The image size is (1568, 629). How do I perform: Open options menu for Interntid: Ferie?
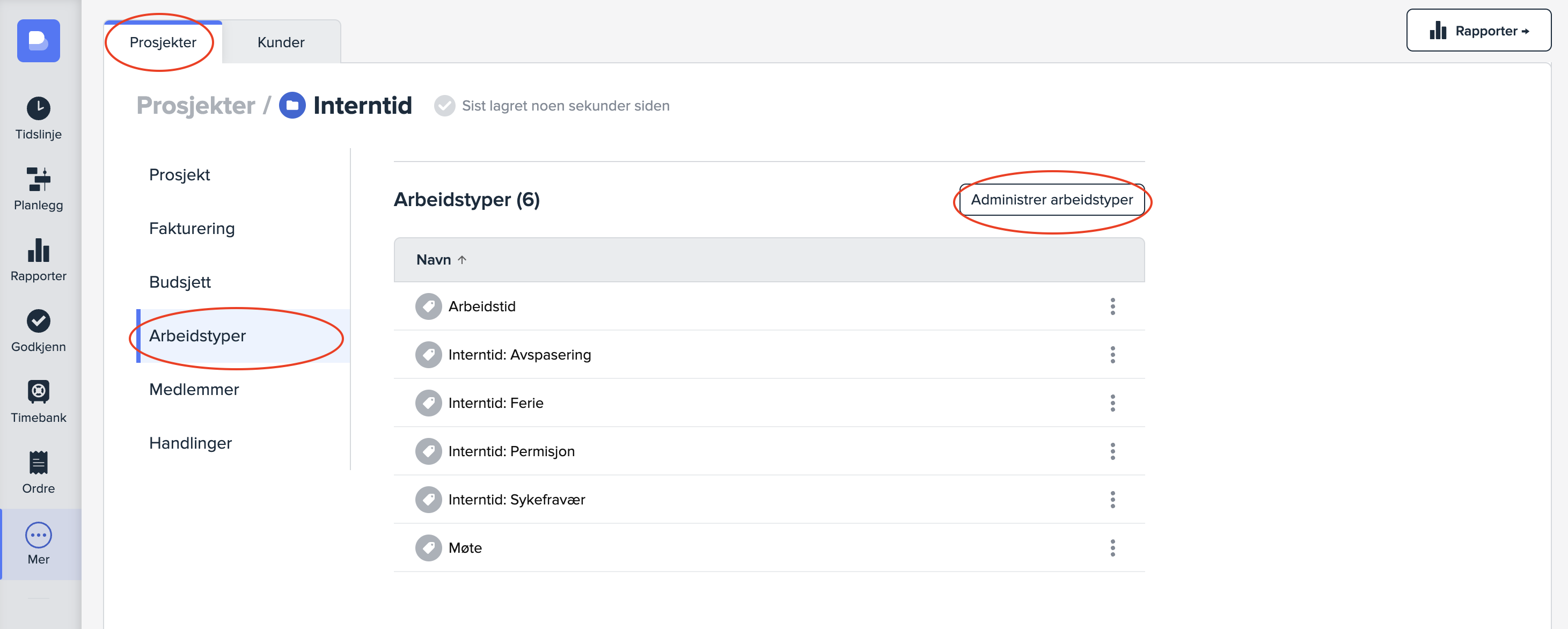click(1112, 403)
